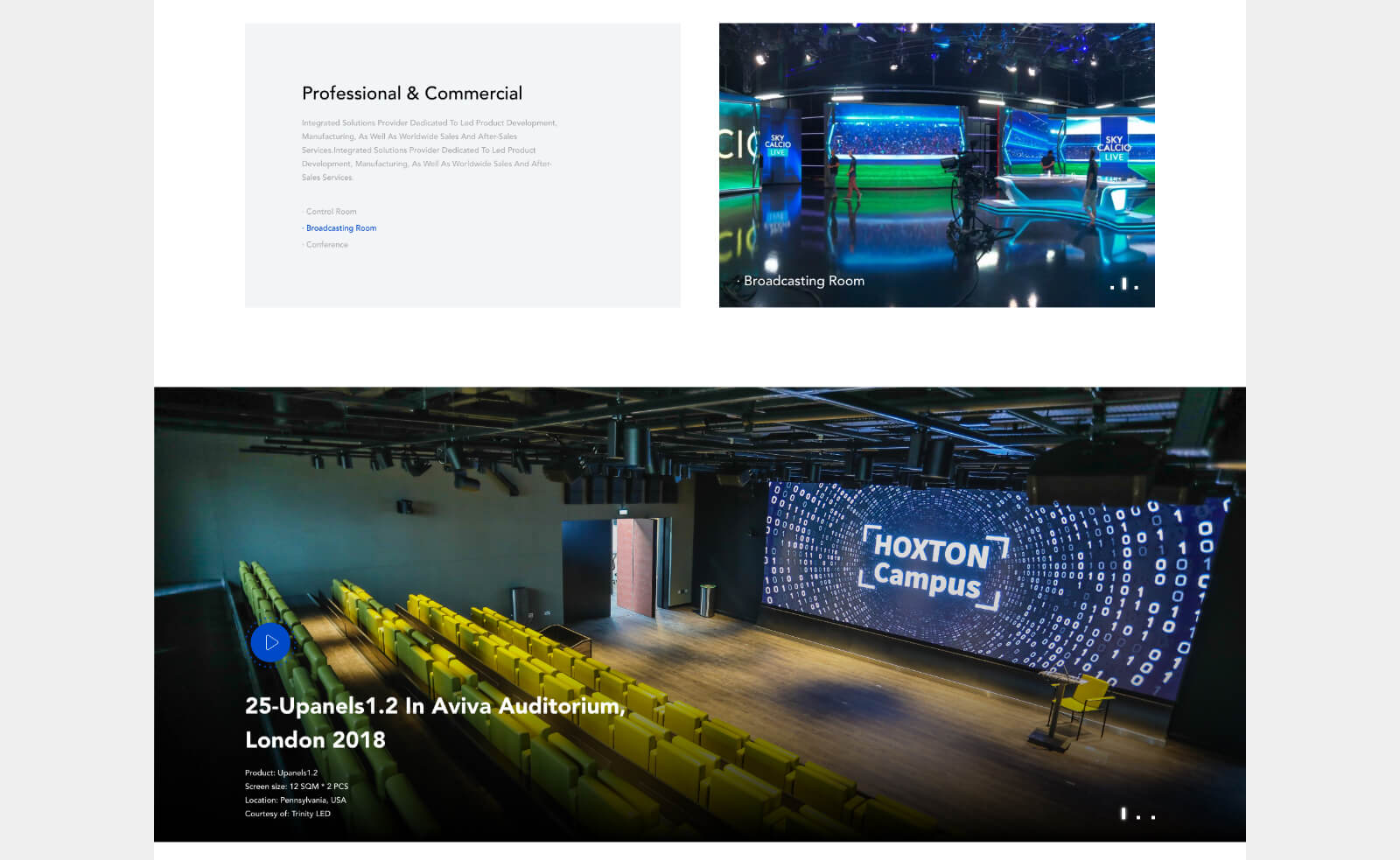The image size is (1400, 860).
Task: Switch to second slide dot in auditorium slider
Action: click(x=1138, y=816)
